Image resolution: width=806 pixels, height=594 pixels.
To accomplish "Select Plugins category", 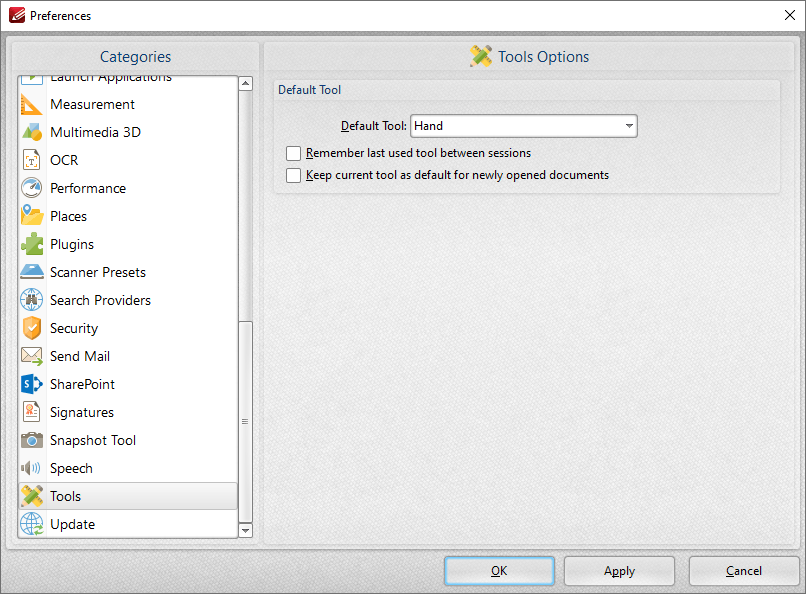I will point(128,244).
